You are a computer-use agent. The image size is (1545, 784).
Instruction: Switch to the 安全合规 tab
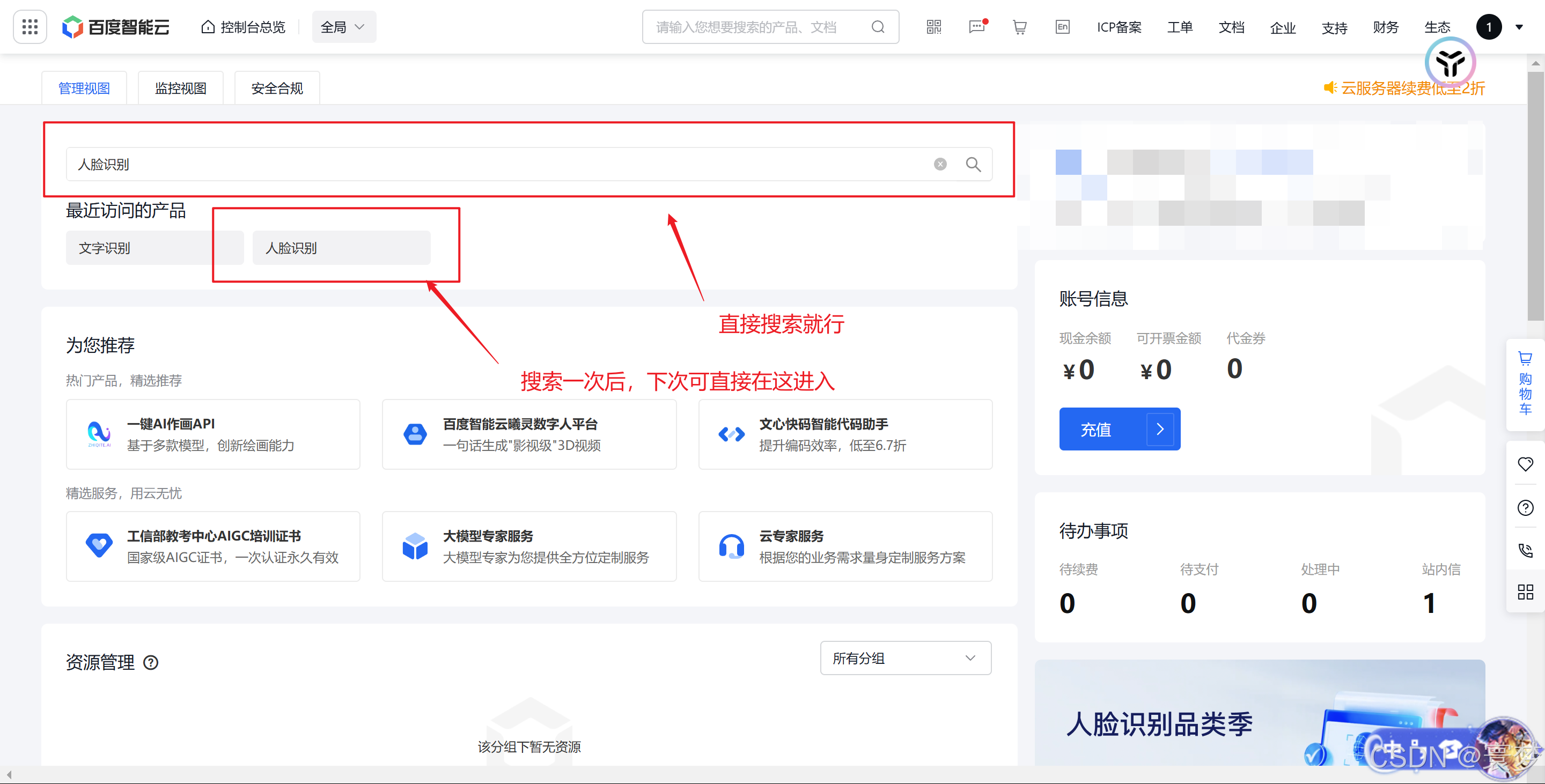coord(276,88)
